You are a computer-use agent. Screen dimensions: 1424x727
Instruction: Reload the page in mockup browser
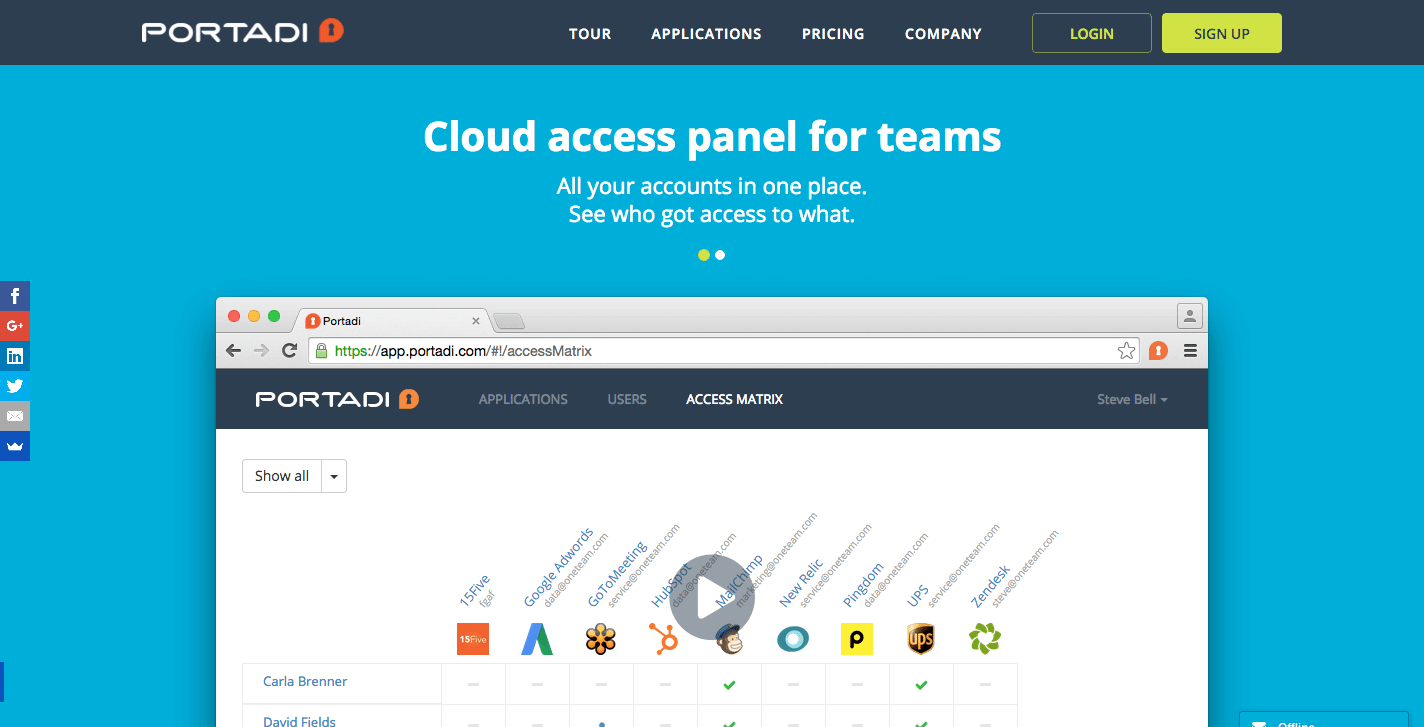tap(290, 351)
